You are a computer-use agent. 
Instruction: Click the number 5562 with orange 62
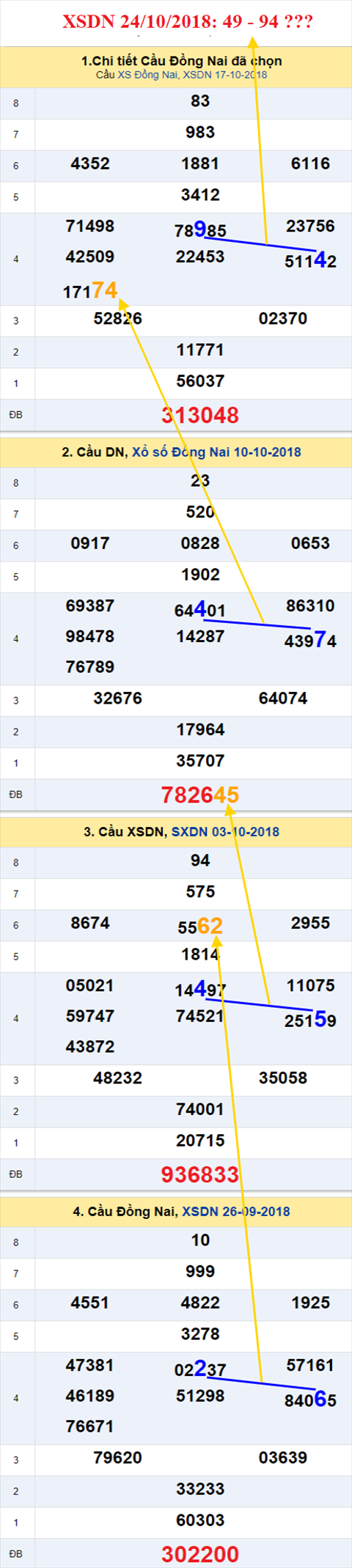[x=200, y=927]
